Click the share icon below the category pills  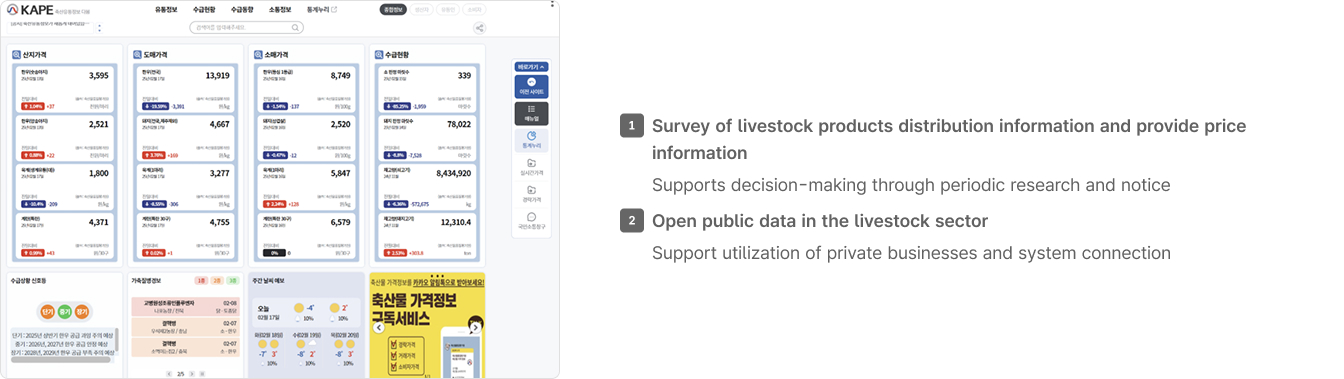click(479, 28)
